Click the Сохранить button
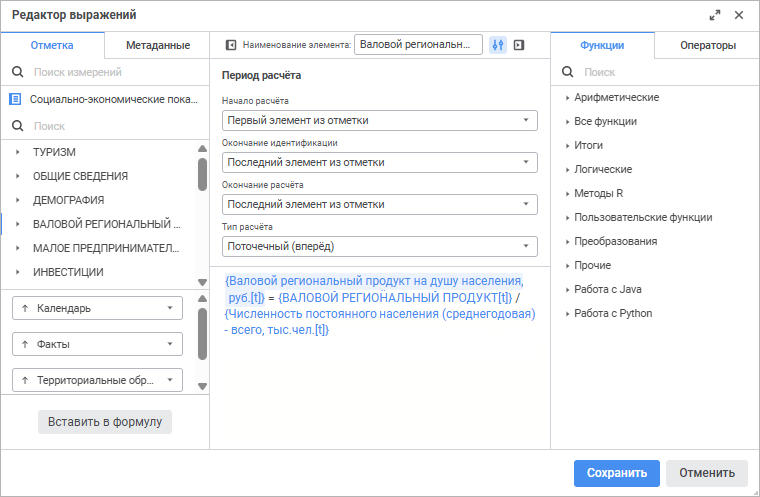The width and height of the screenshot is (760, 497). pos(617,473)
